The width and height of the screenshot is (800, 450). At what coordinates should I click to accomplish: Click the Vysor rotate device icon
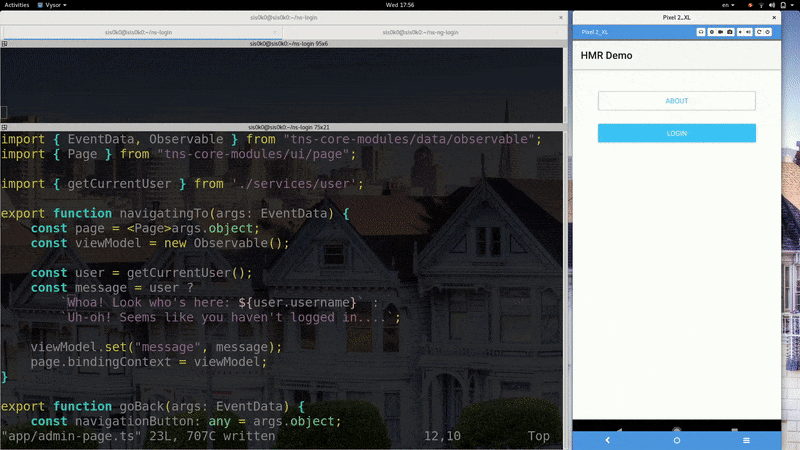tap(758, 32)
